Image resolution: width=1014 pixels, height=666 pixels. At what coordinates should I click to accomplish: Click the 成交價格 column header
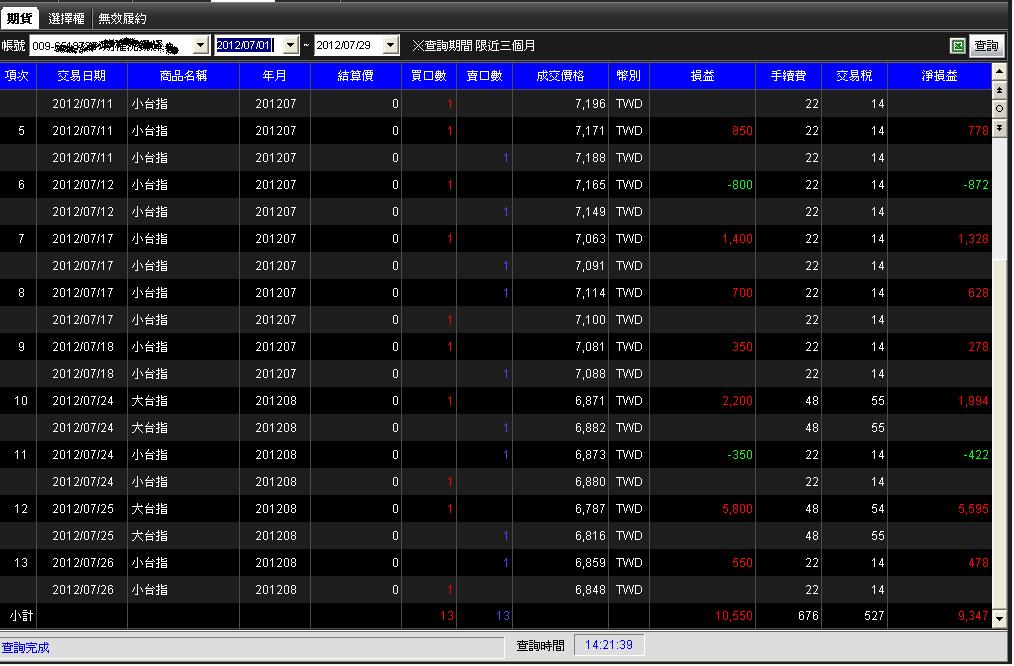(x=560, y=76)
